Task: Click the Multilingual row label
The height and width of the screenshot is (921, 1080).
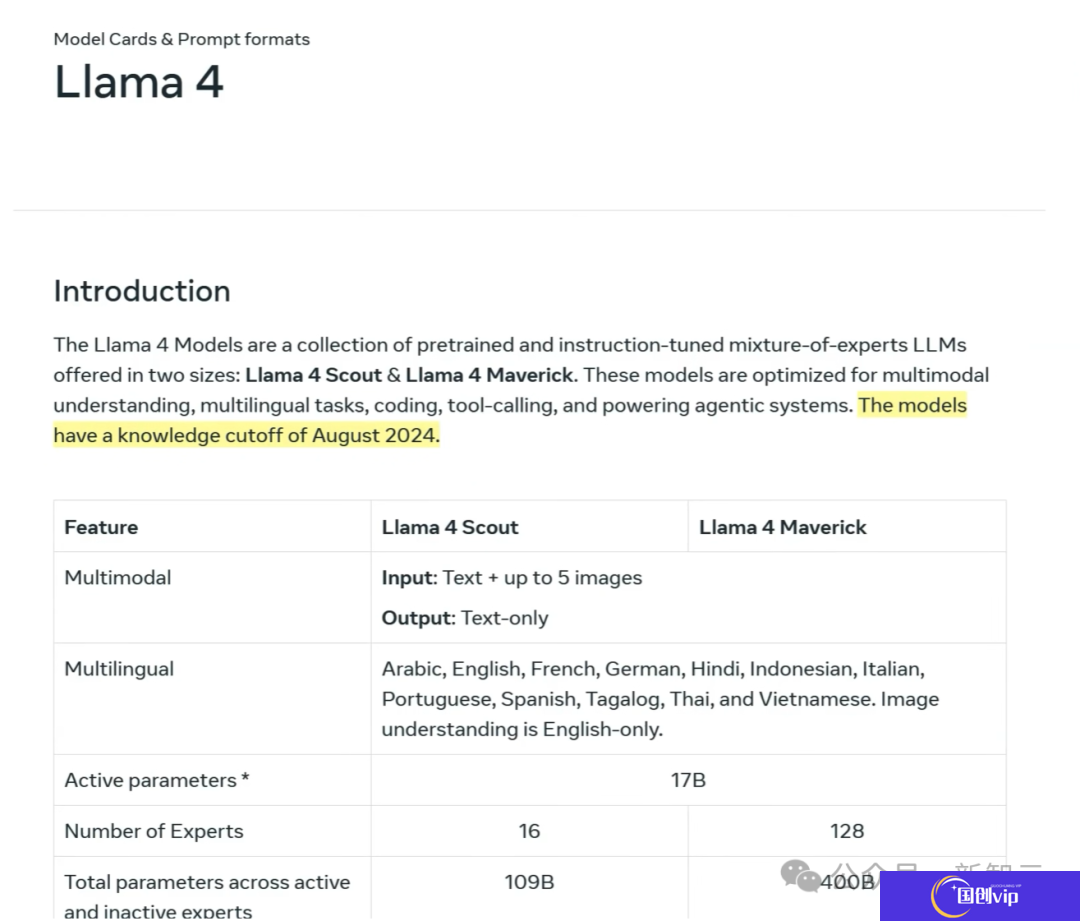Action: [119, 669]
